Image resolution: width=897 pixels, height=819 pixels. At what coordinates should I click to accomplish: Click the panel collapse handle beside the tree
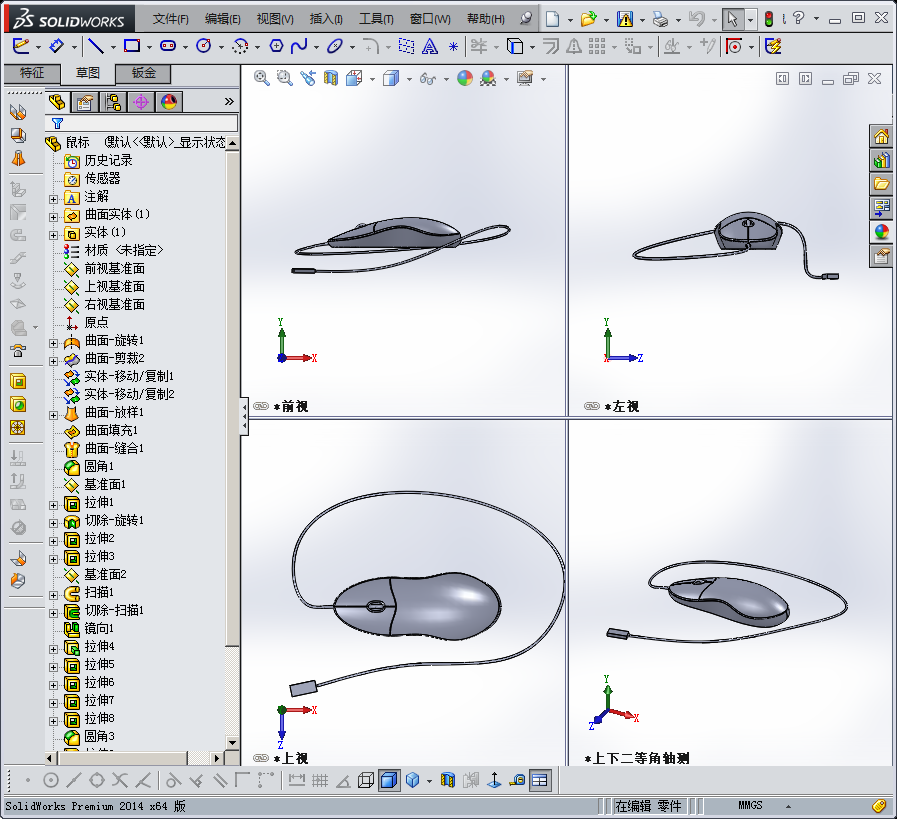pyautogui.click(x=244, y=416)
